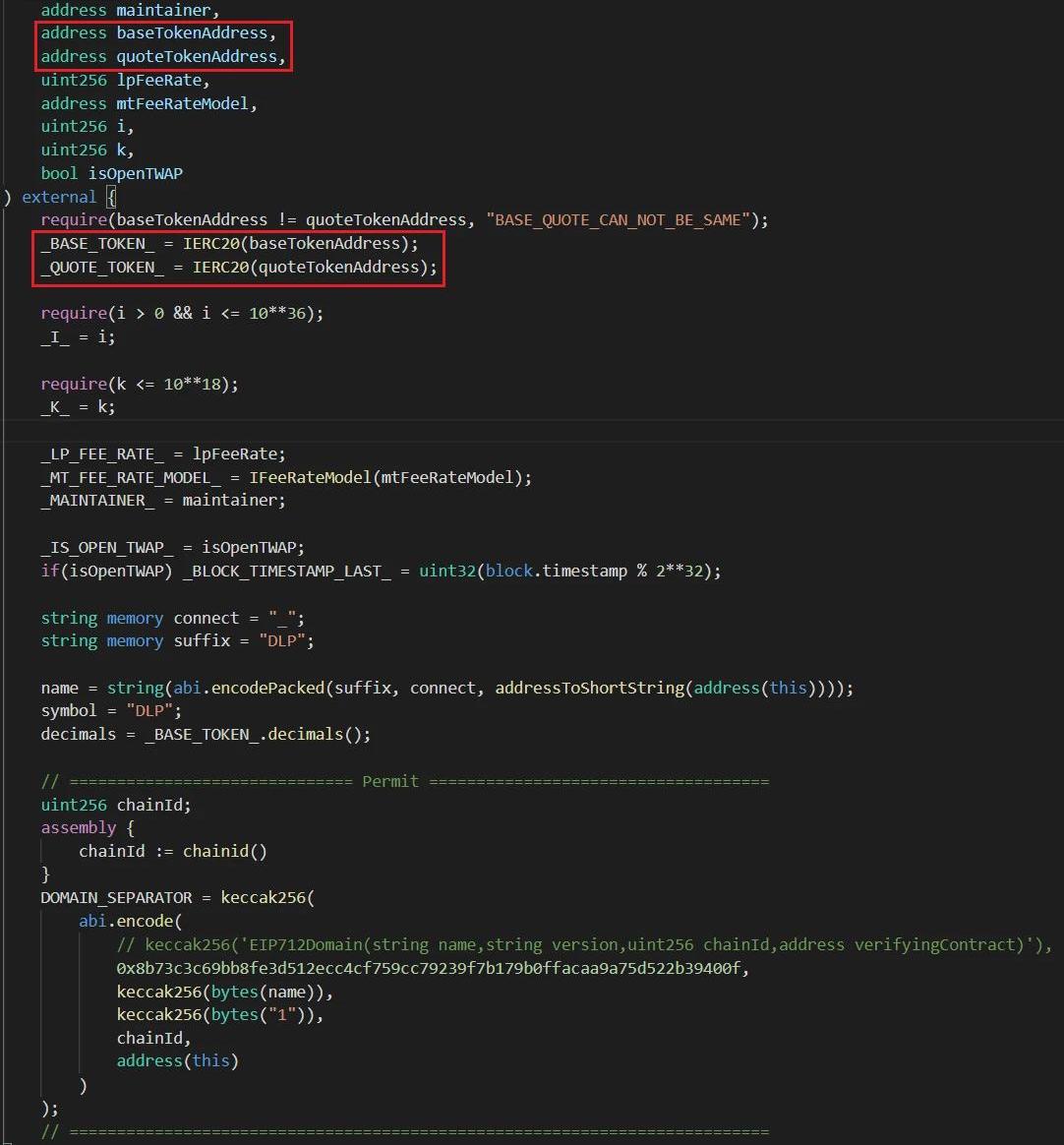
Task: Click the 'assembly' keyword
Action: (79, 828)
